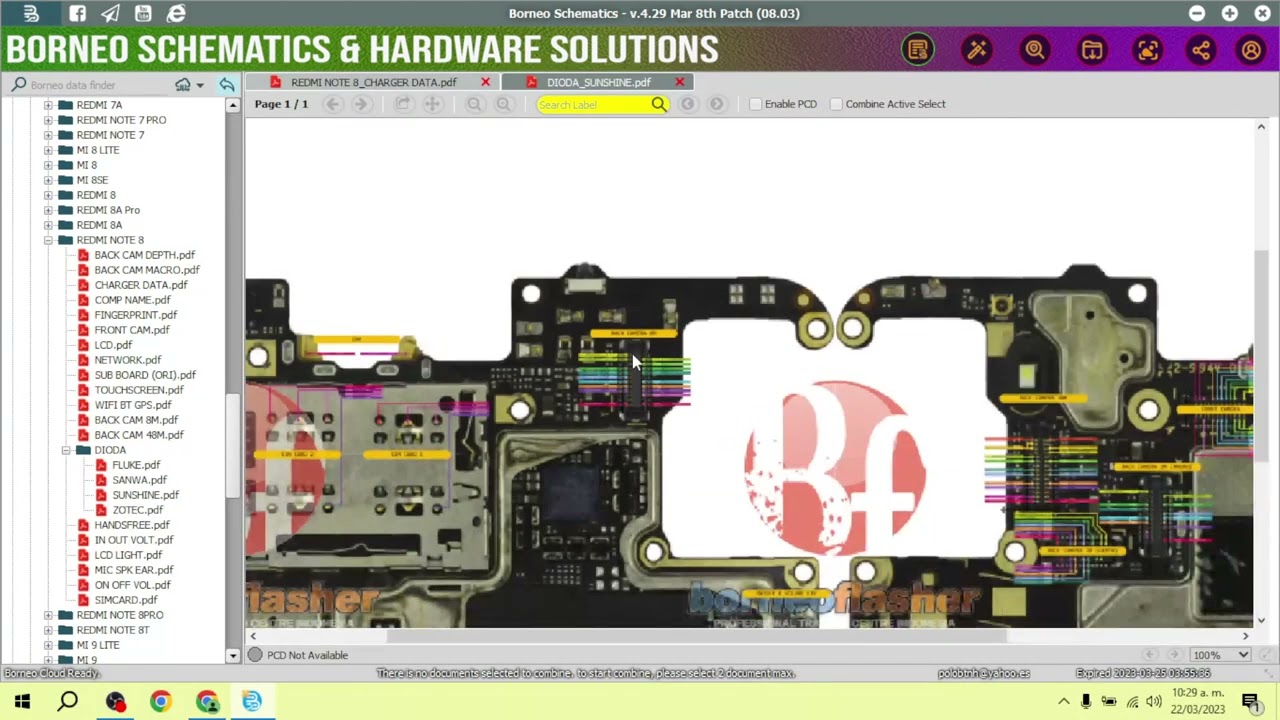Switch to REDMI NOTE 8_CHARGER DATA.pdf tab
This screenshot has width=1280, height=720.
(373, 82)
